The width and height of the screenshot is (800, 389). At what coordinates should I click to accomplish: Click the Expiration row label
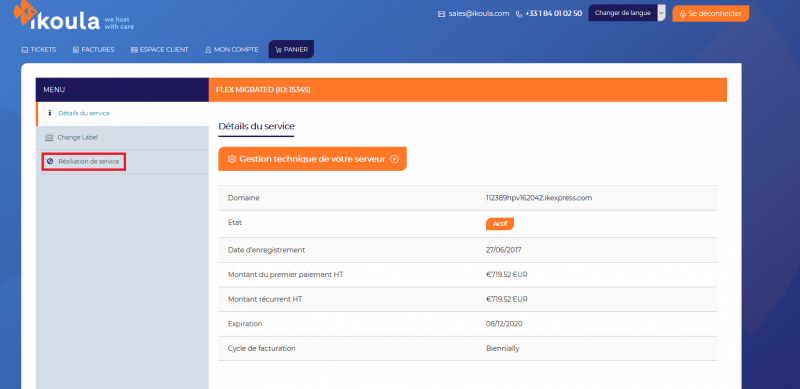245,324
